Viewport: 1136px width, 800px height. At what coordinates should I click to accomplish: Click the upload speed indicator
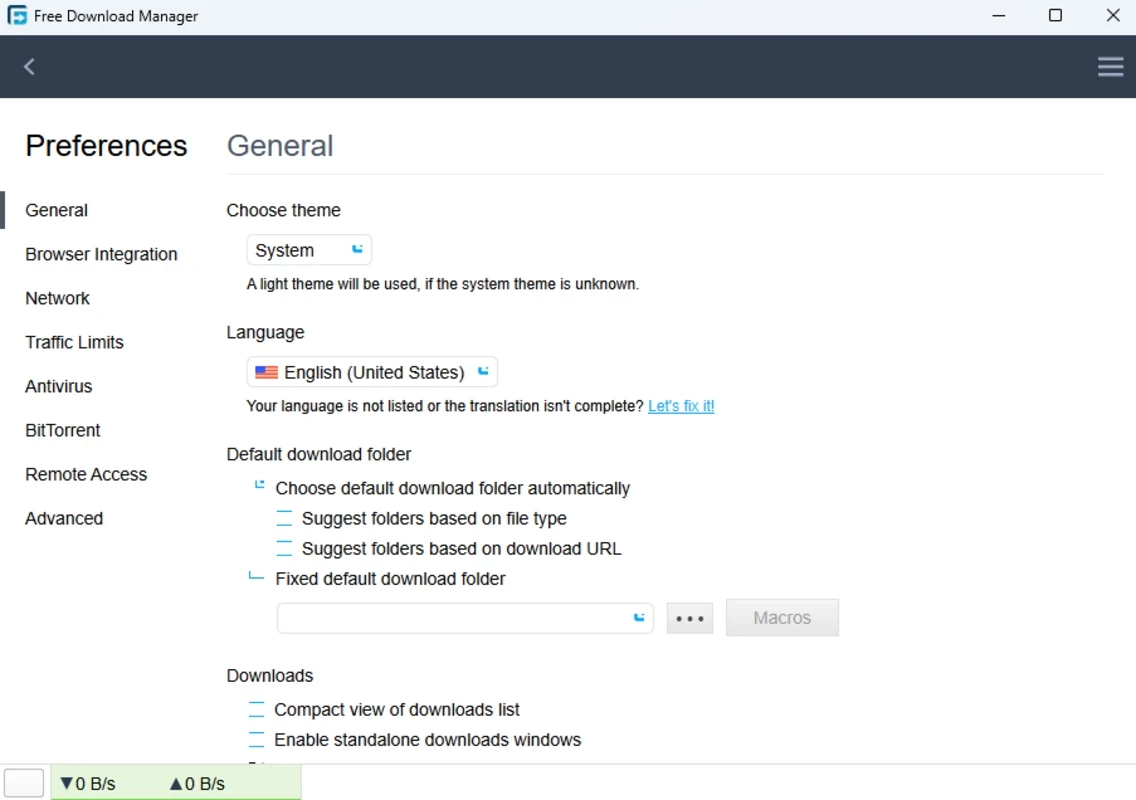coord(197,783)
